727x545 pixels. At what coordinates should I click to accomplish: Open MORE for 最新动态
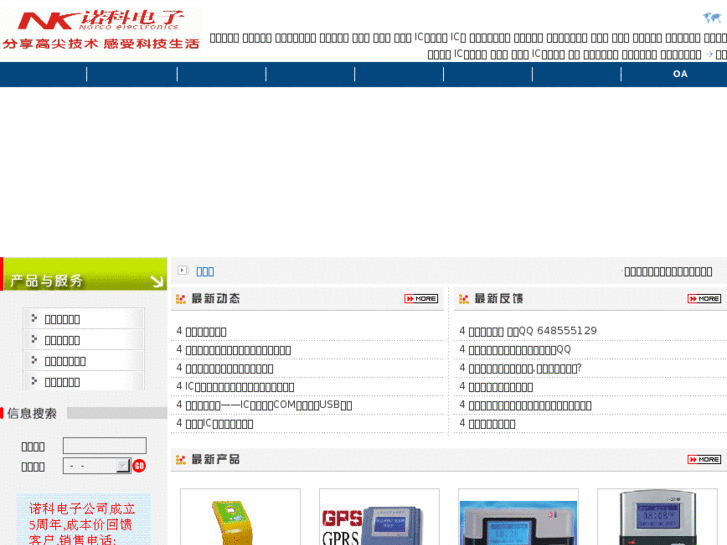[x=421, y=299]
